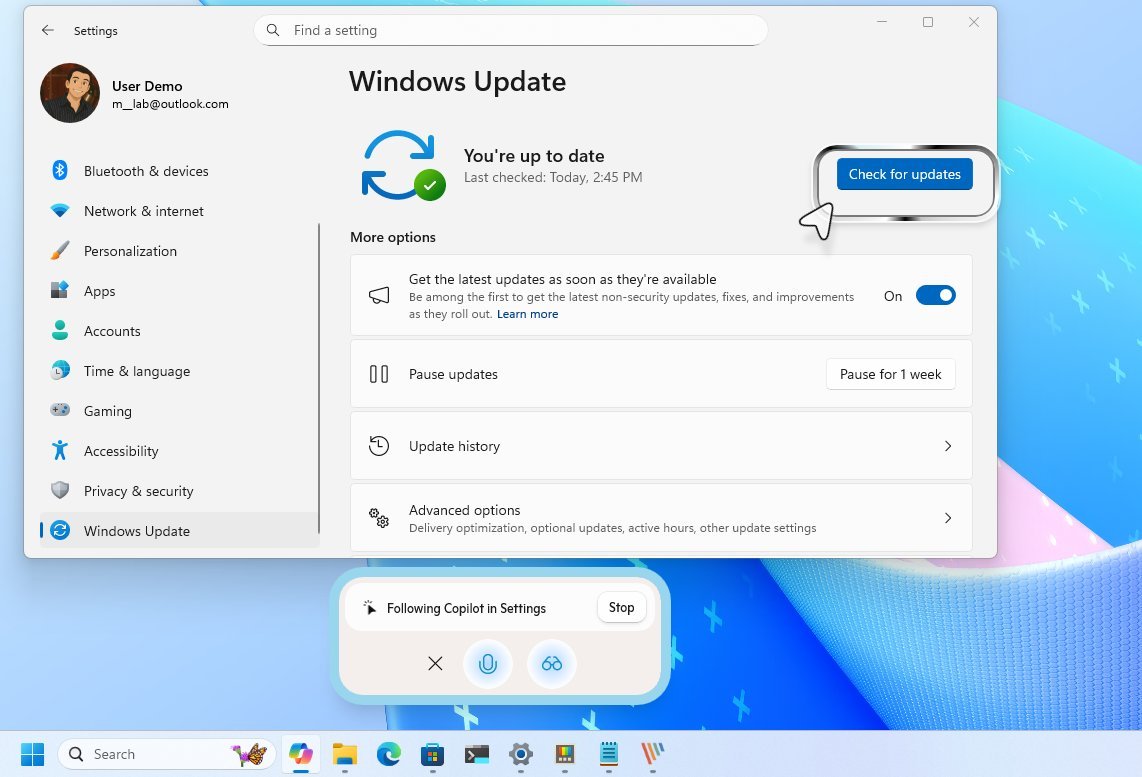Open Terminal from the taskbar
Viewport: 1142px width, 777px height.
click(x=477, y=754)
